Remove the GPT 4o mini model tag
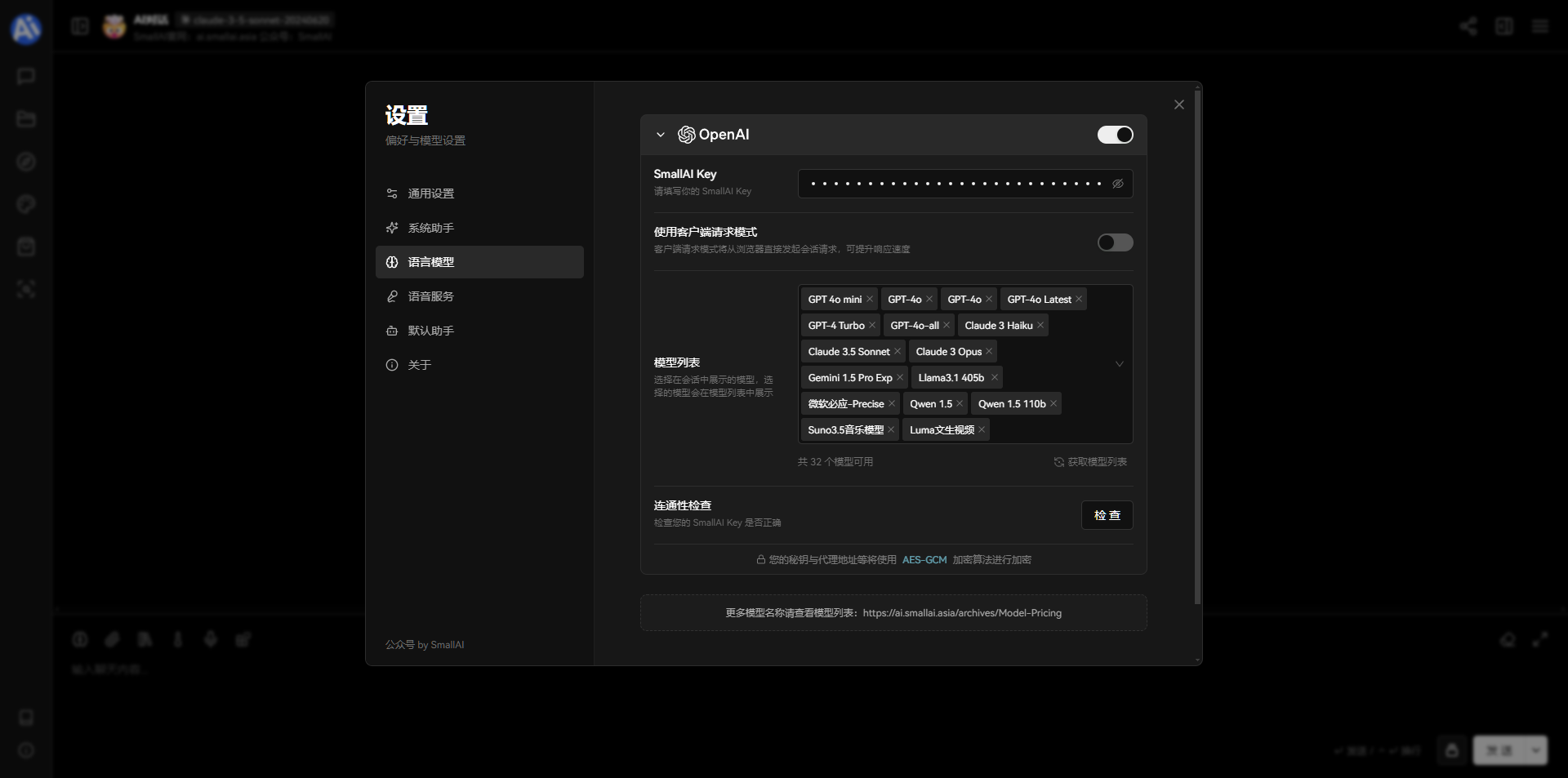 [870, 300]
